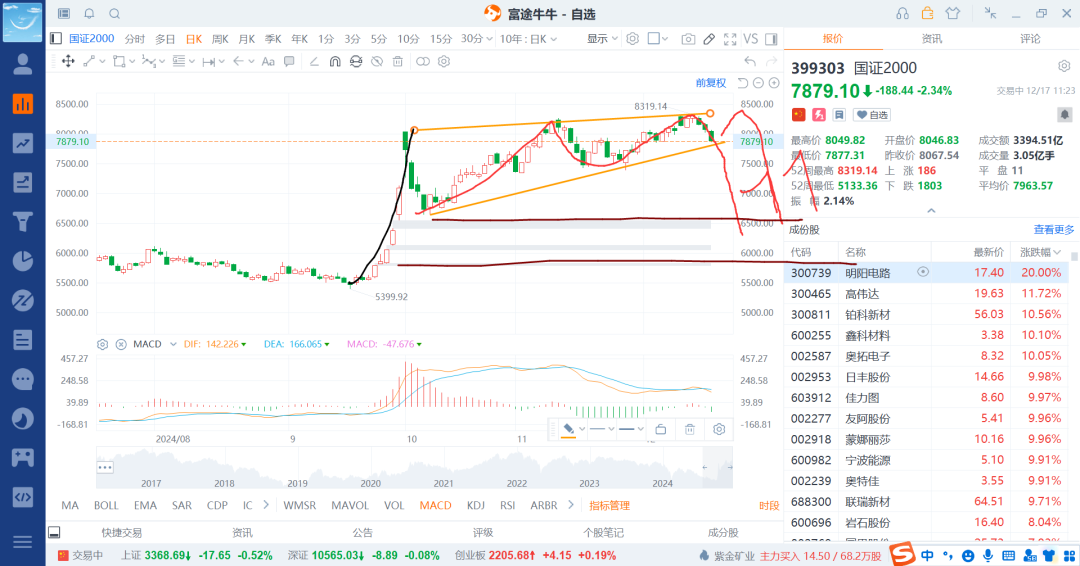This screenshot has height=566, width=1080.
Task: Open the stock screener funnel sidebar icon
Action: click(x=23, y=222)
